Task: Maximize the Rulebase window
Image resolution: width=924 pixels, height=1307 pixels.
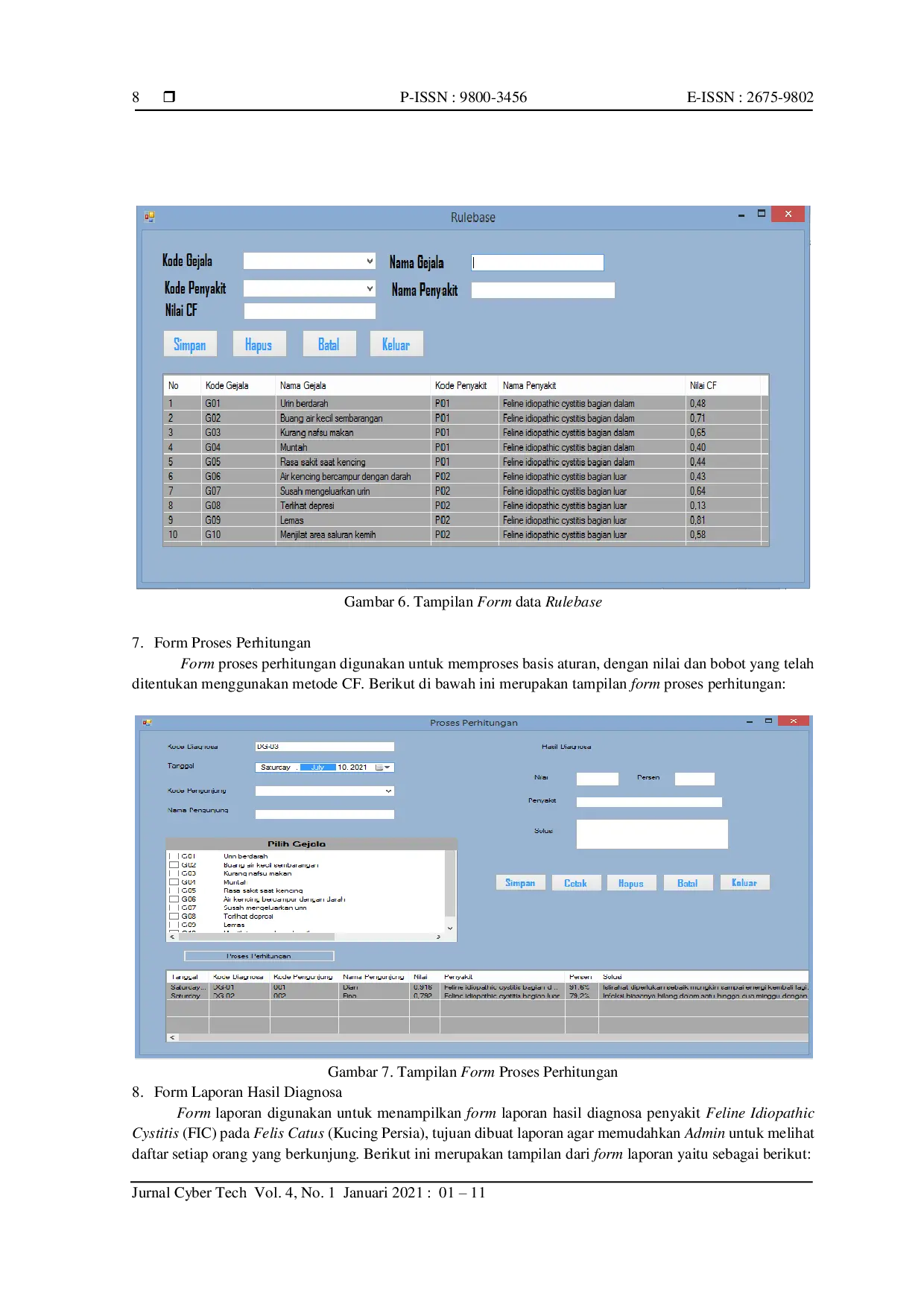Action: (x=761, y=214)
